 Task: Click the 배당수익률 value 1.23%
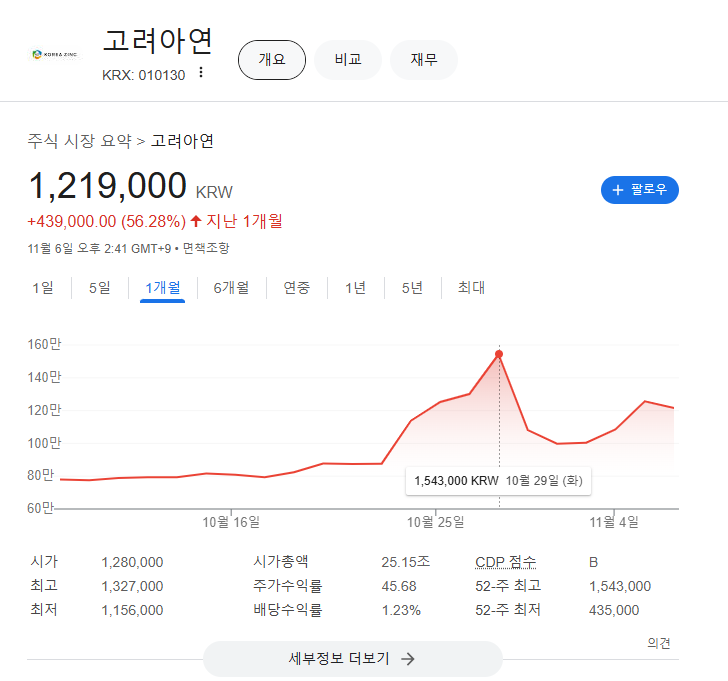401,610
